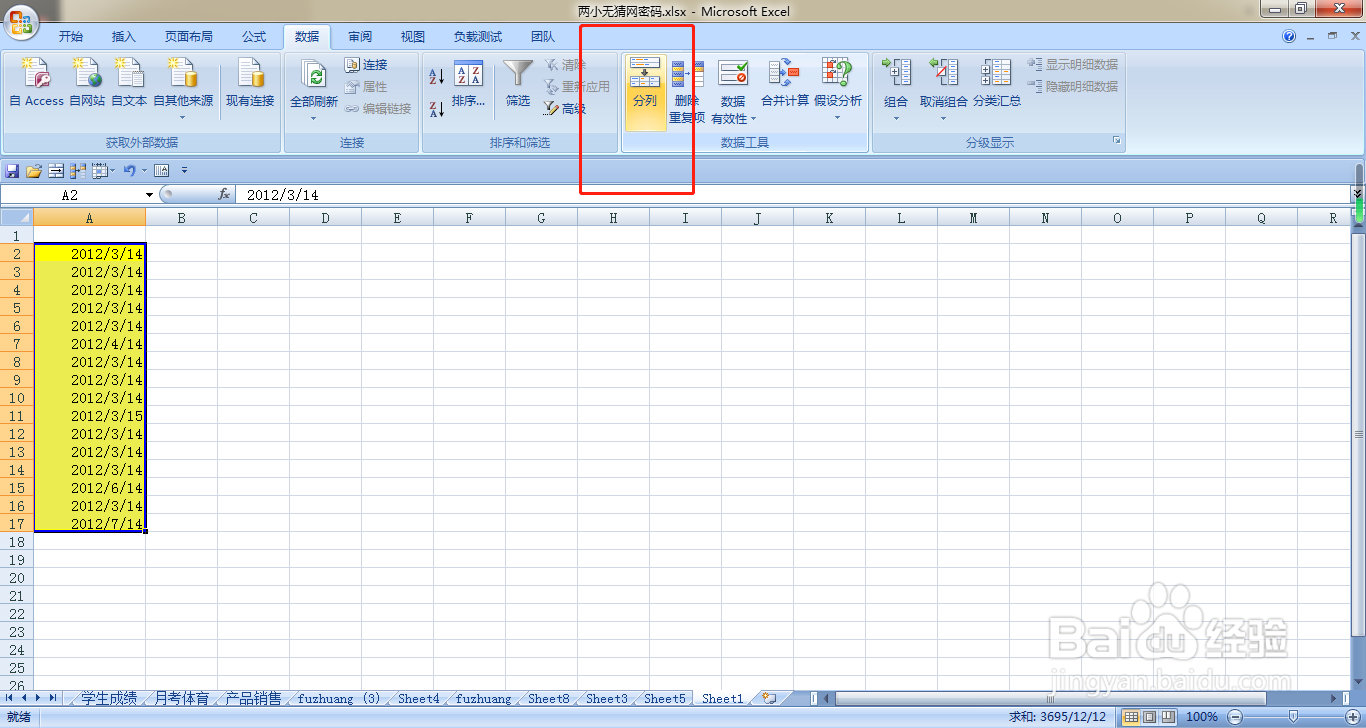Import data from web (自网站)
Image resolution: width=1366 pixels, height=728 pixels.
[x=87, y=83]
